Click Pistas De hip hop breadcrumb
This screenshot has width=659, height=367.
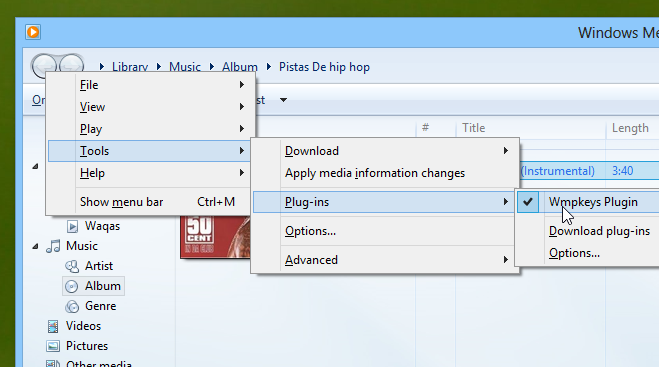(324, 67)
